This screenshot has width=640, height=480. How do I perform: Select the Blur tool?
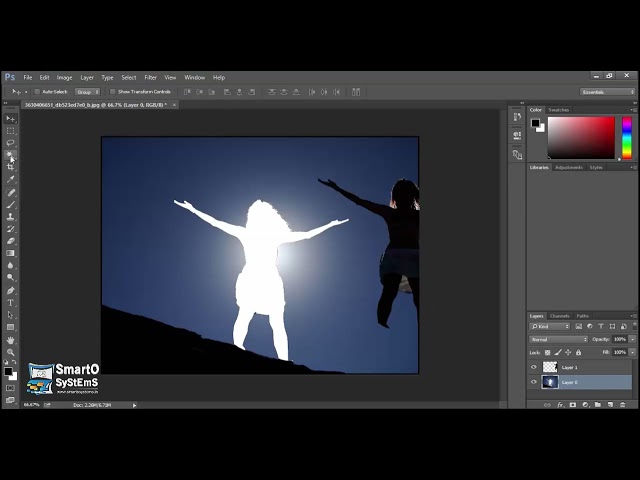[x=11, y=265]
